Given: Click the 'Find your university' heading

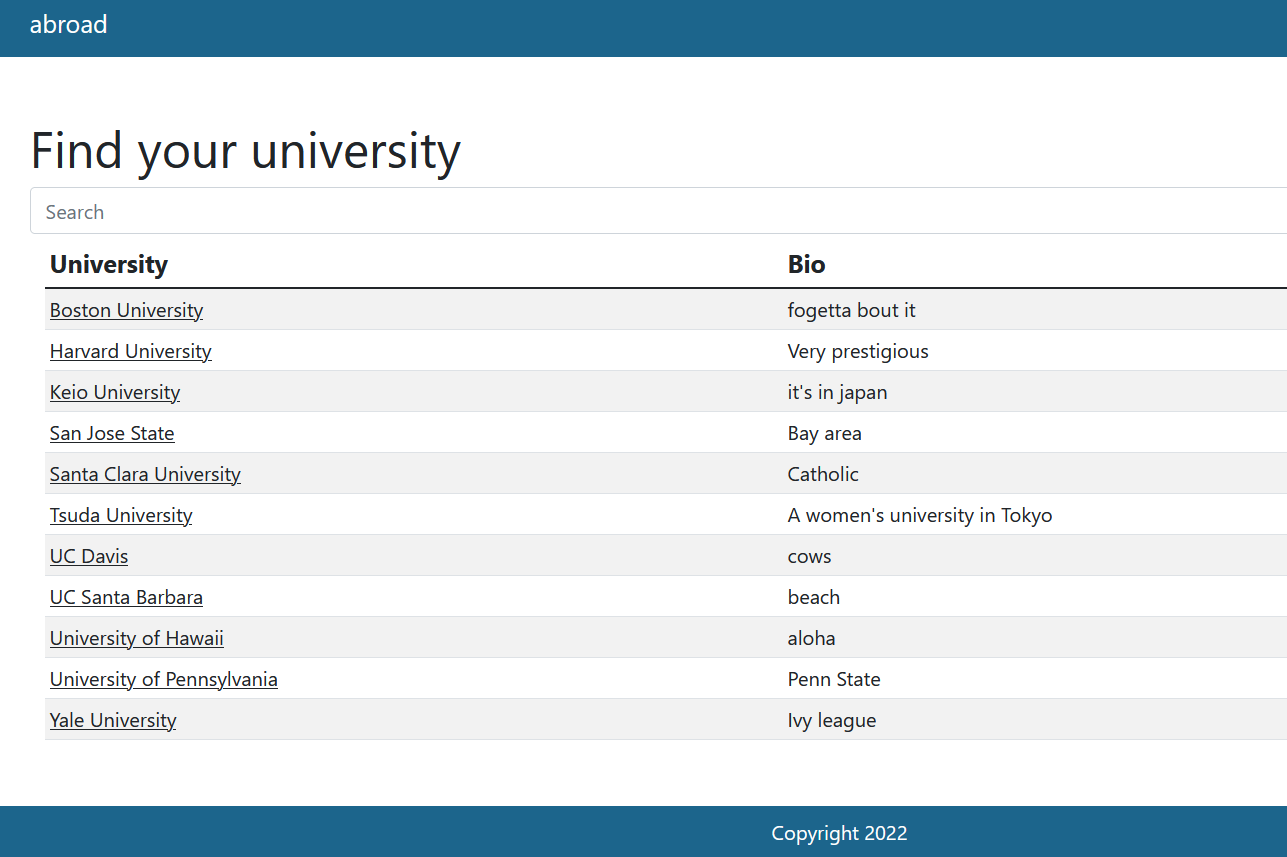Looking at the screenshot, I should tap(246, 151).
